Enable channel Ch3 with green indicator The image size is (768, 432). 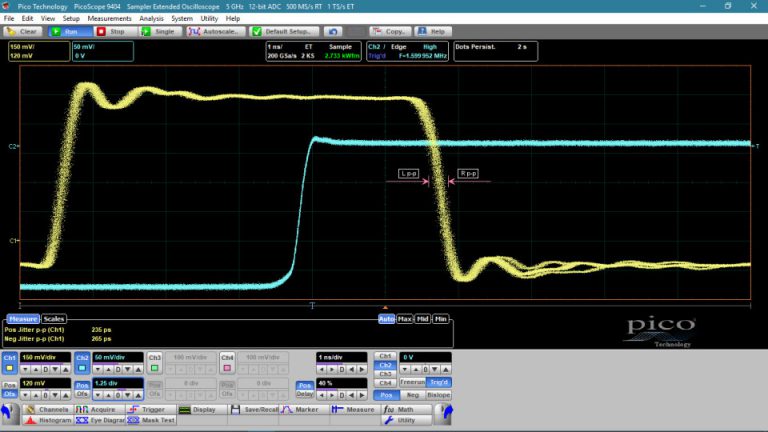pos(154,363)
